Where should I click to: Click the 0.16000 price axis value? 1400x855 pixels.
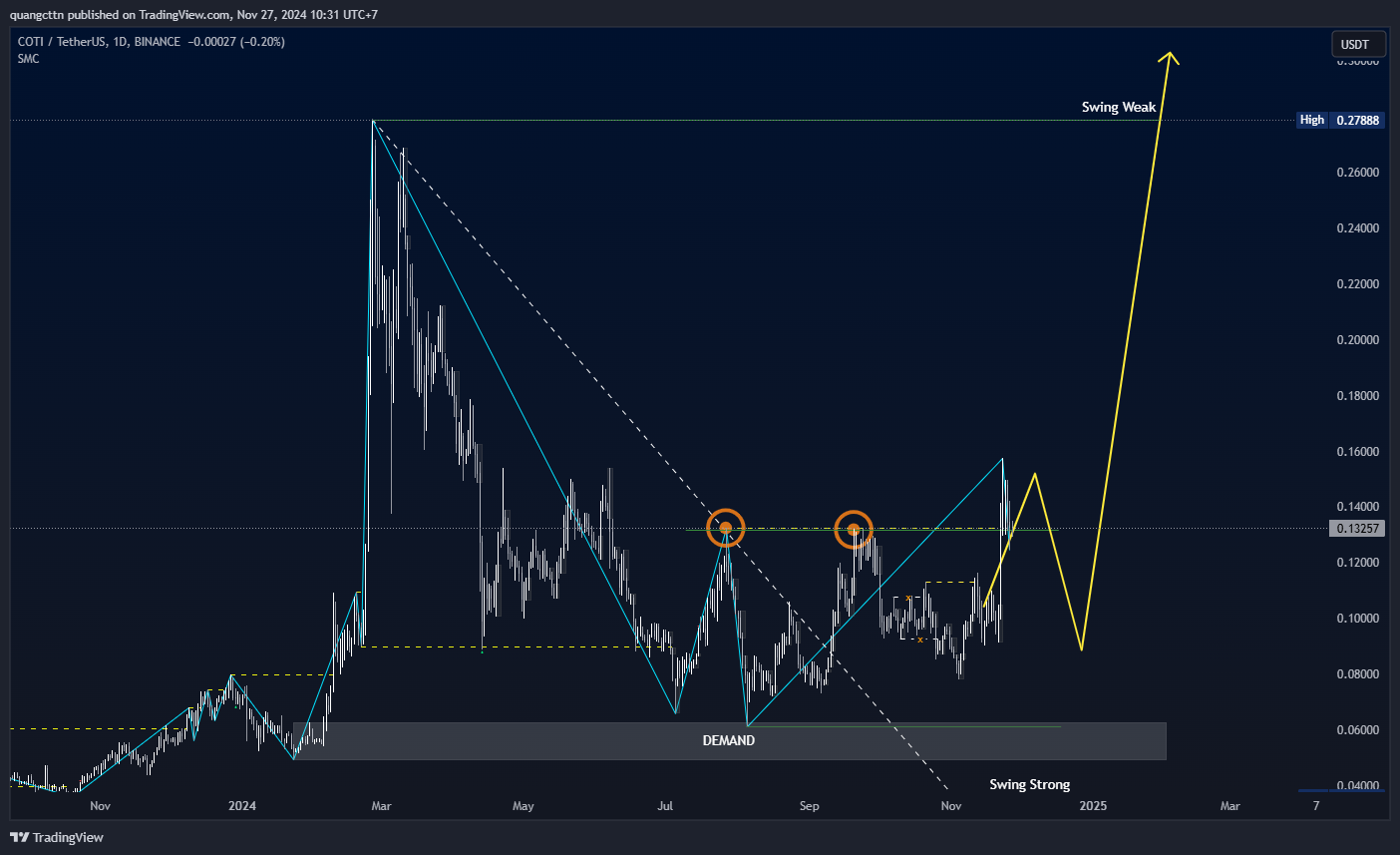click(1357, 452)
